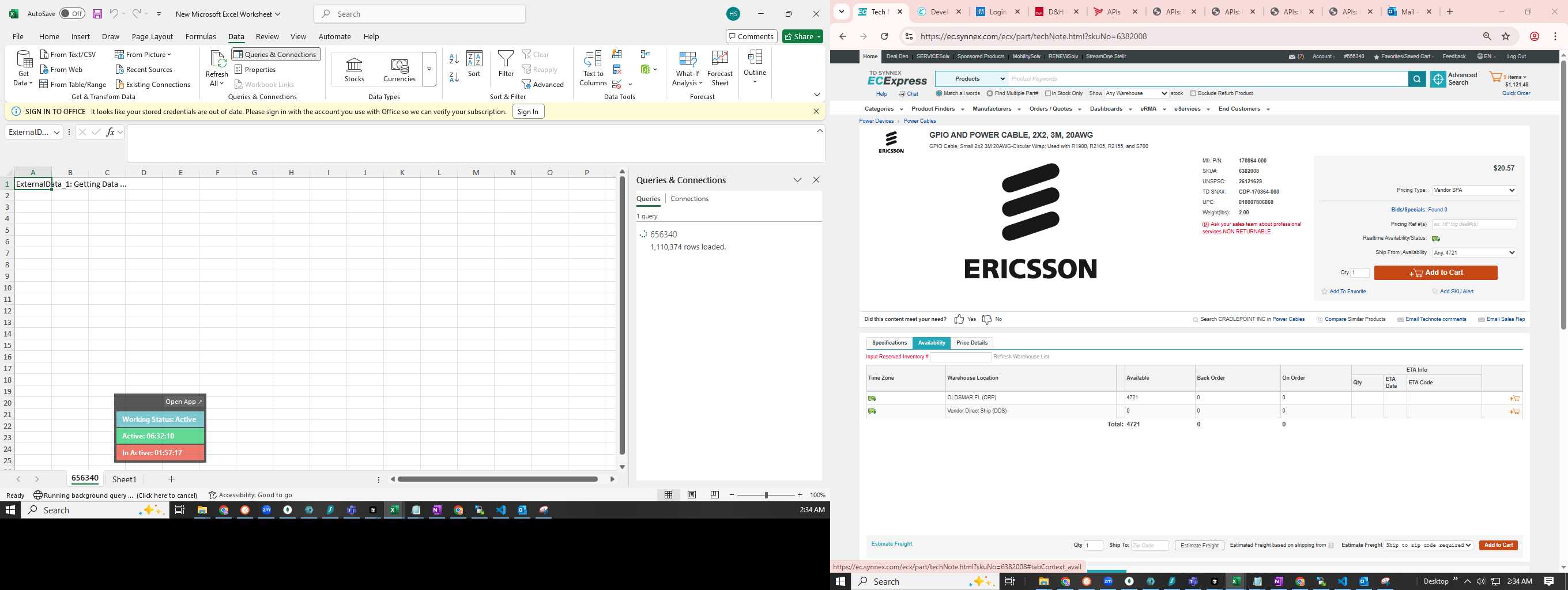The width and height of the screenshot is (1568, 590).
Task: Add a new sheet with plus icon
Action: 171,479
